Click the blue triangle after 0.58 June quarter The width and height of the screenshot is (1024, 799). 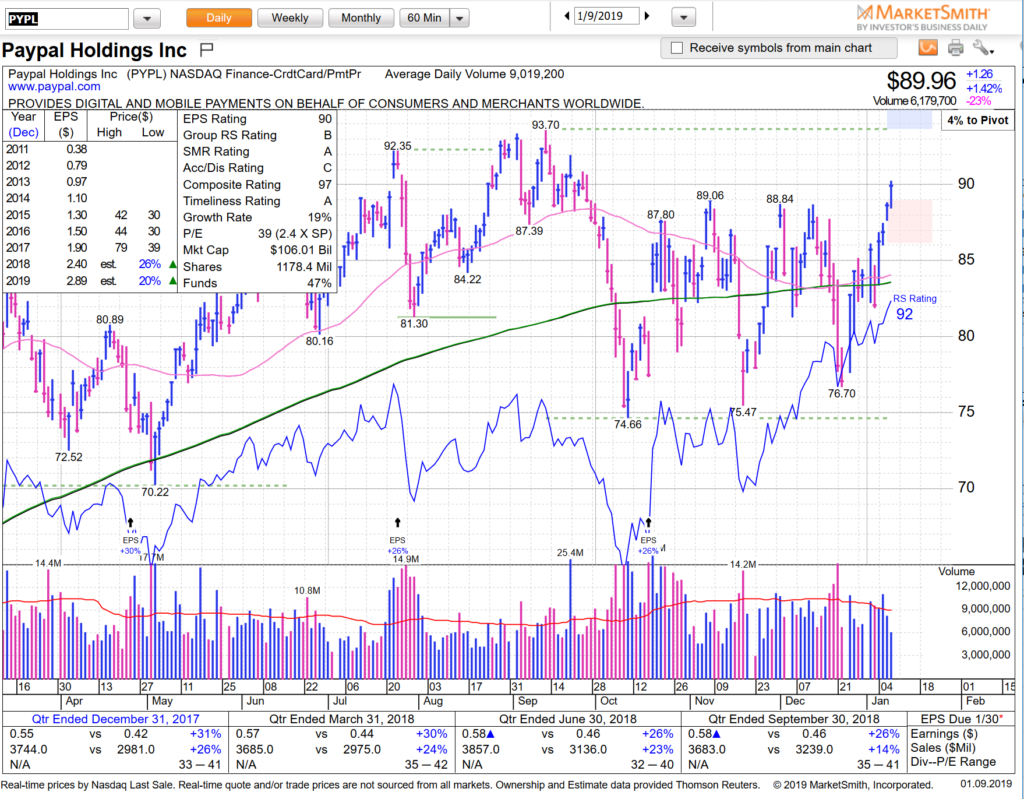point(490,734)
